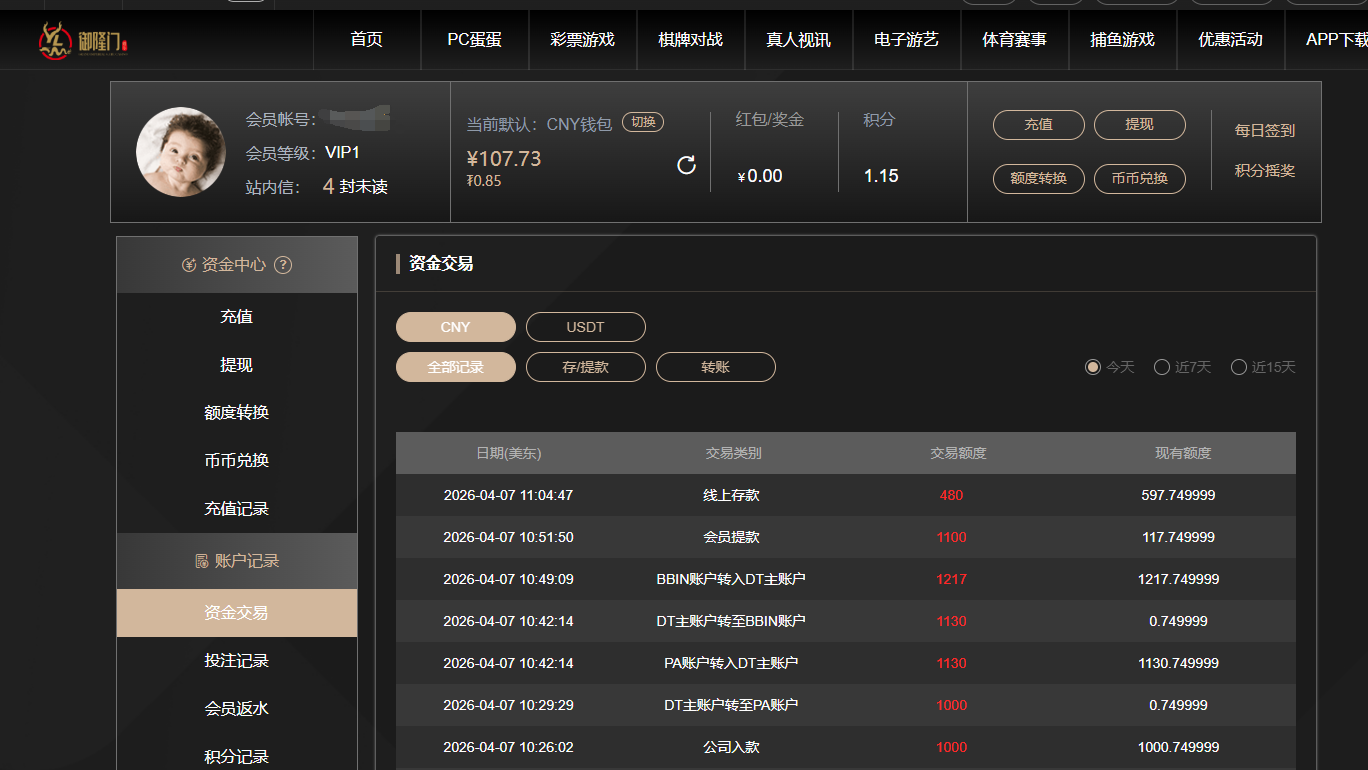Viewport: 1368px width, 770px height.
Task: Switch to the USDT tab
Action: click(585, 326)
